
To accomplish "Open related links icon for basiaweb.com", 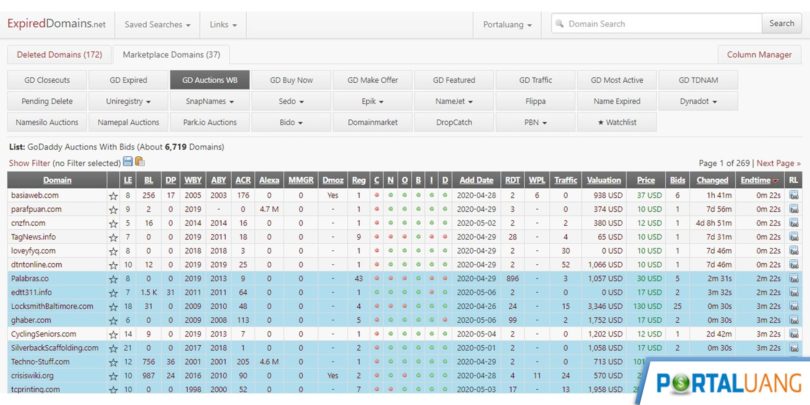I will (793, 195).
